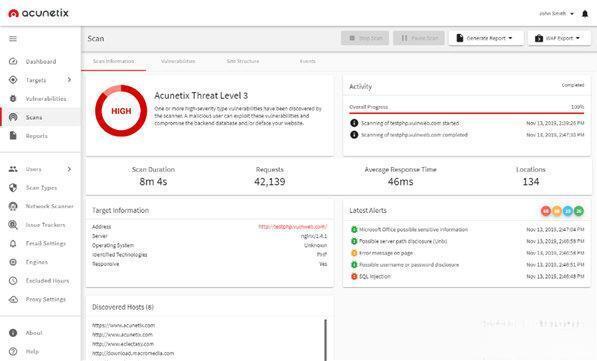Click the Requests value 42,139
The image size is (597, 361).
[x=270, y=182]
